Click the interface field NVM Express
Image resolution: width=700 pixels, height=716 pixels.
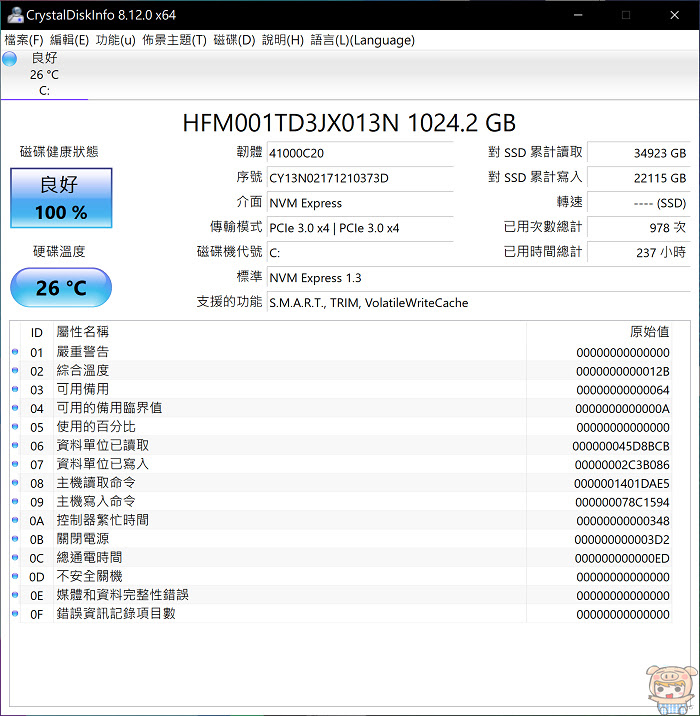[x=360, y=203]
